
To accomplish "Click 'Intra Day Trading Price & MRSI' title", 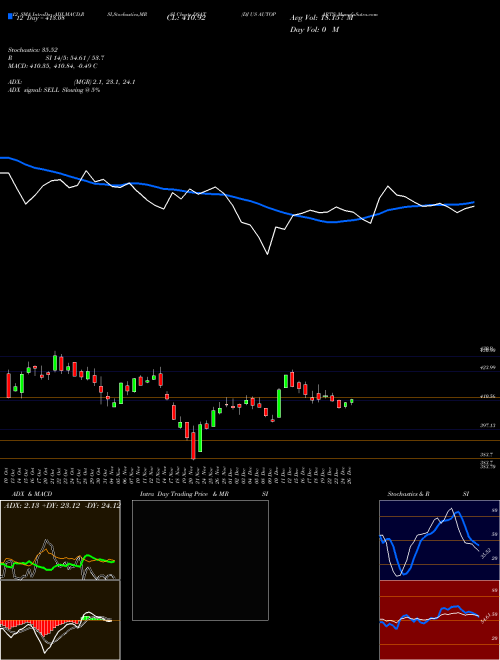I will coord(204,494).
